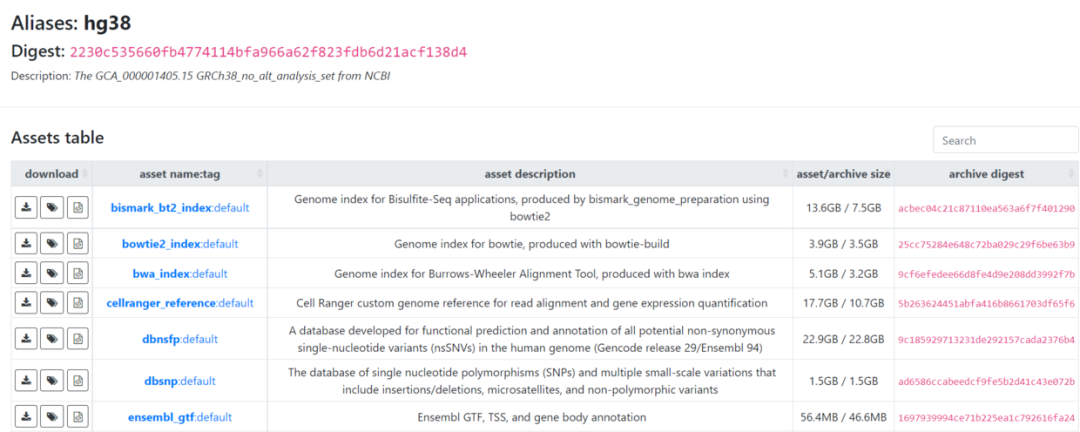1080x432 pixels.
Task: Sort table by download column
Action: [52, 174]
